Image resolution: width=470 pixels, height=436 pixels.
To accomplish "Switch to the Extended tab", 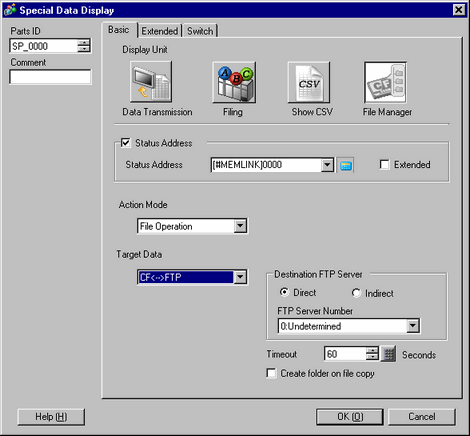I will tap(160, 31).
